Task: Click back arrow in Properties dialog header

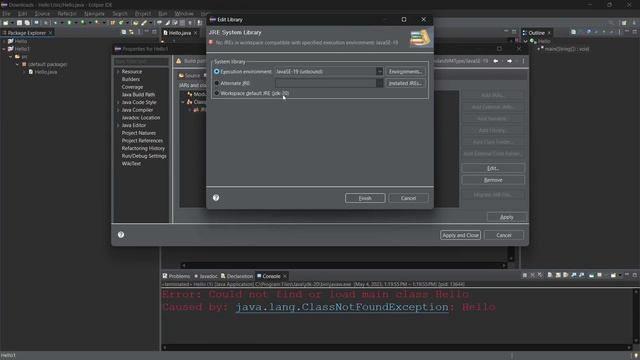Action: click(x=496, y=61)
